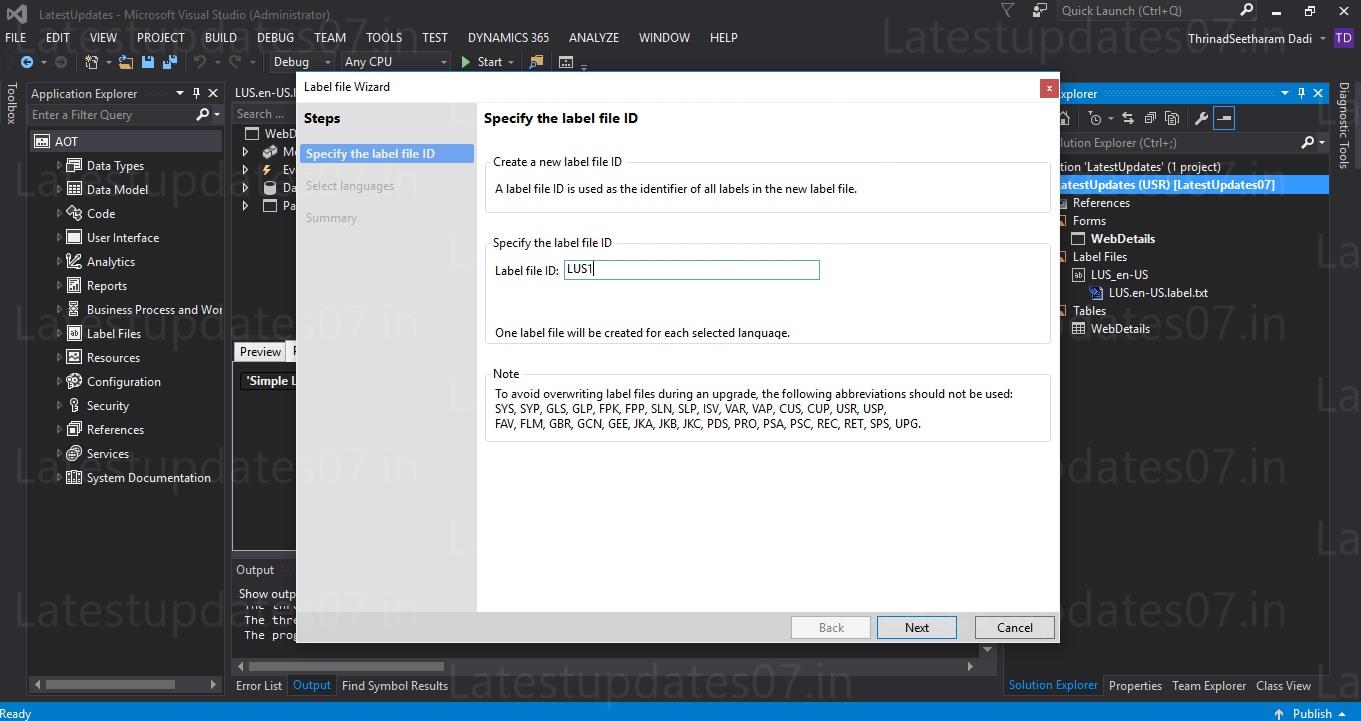Pin the Application Explorer panel

196,93
